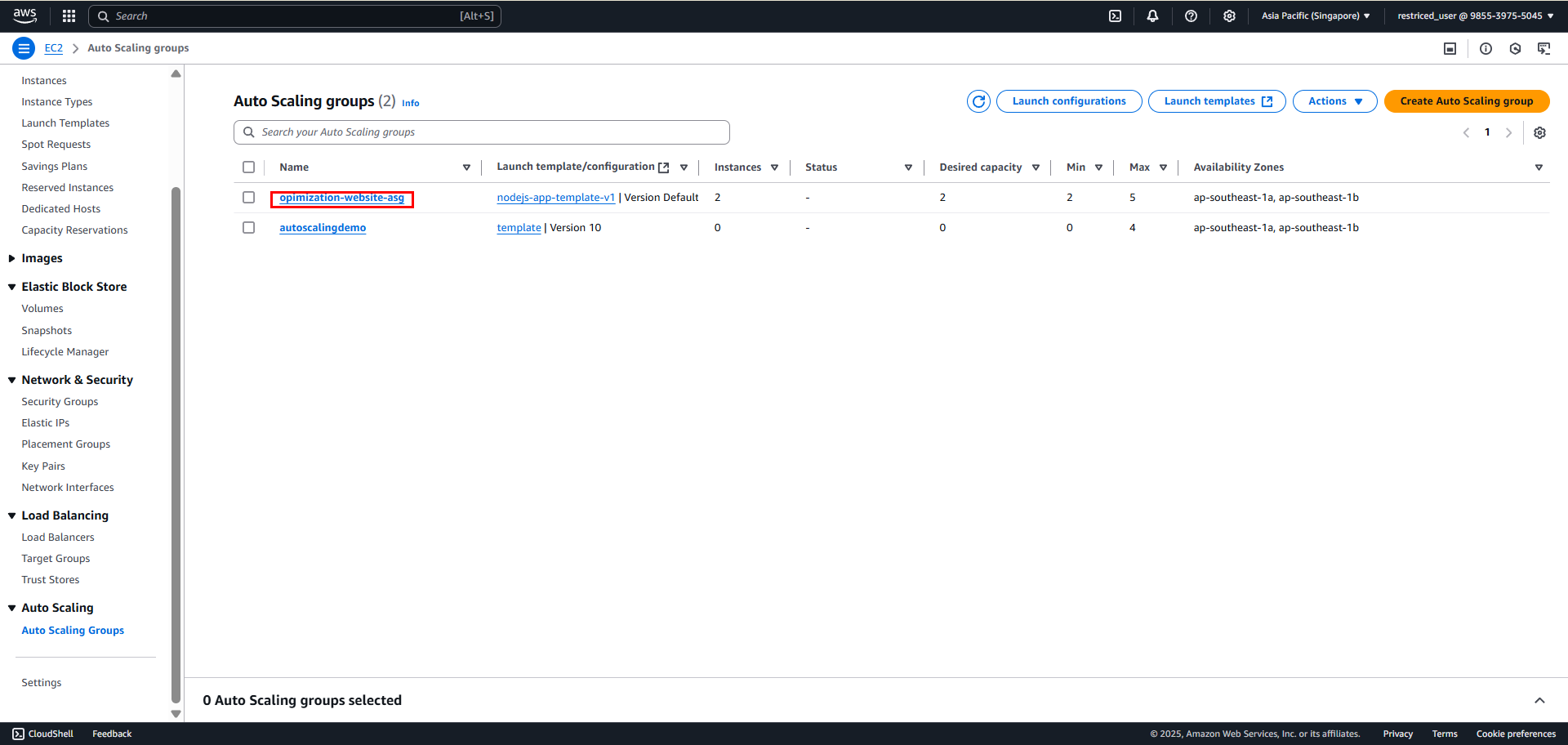Image resolution: width=1568 pixels, height=745 pixels.
Task: Open Security Groups in sidebar
Action: coord(60,401)
